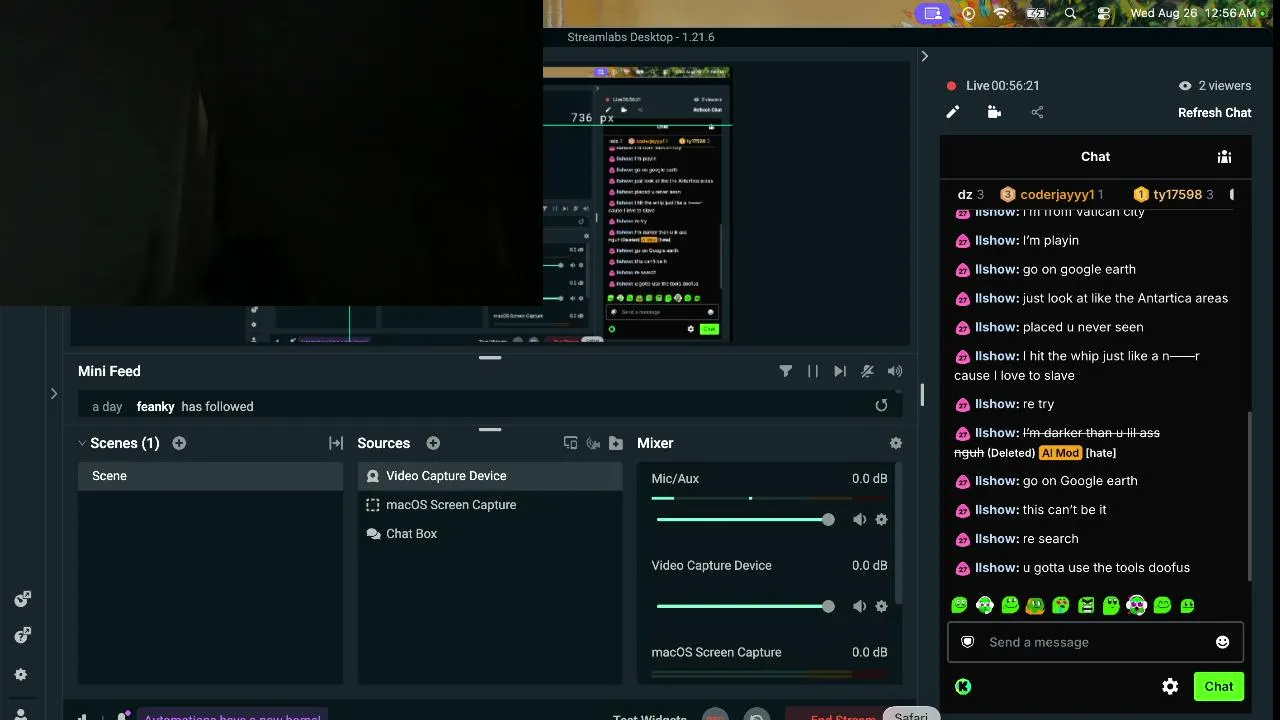1280x720 pixels.
Task: Select the Video Capture Device source
Action: 490,476
